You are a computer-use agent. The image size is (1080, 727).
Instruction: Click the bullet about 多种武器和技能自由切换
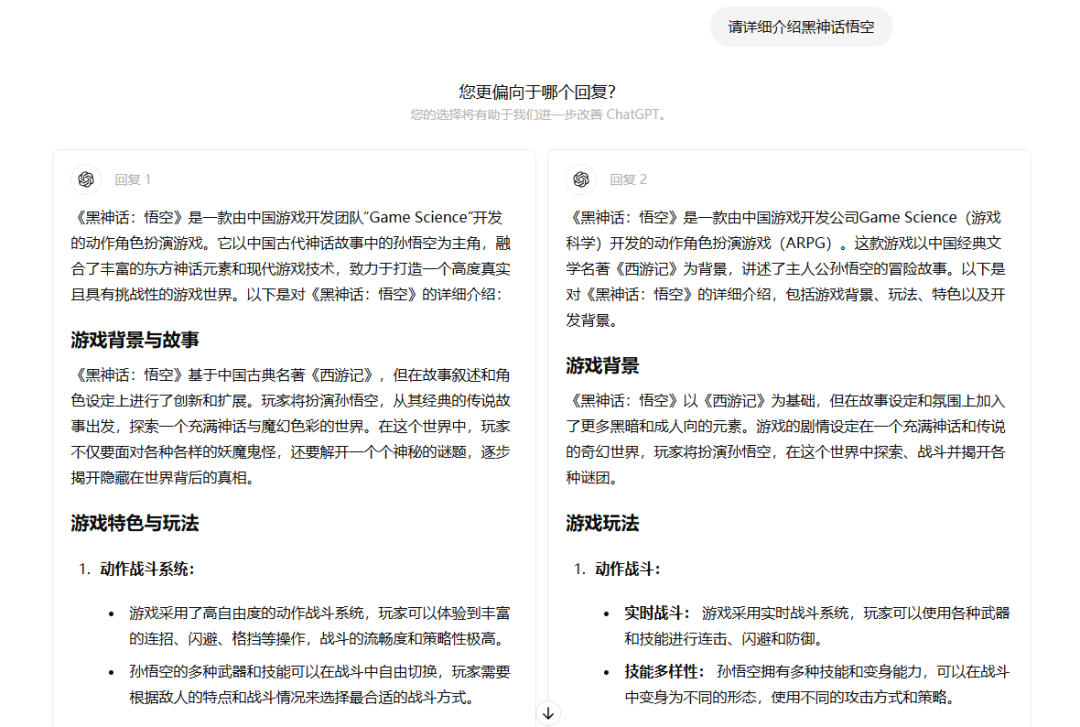(319, 684)
